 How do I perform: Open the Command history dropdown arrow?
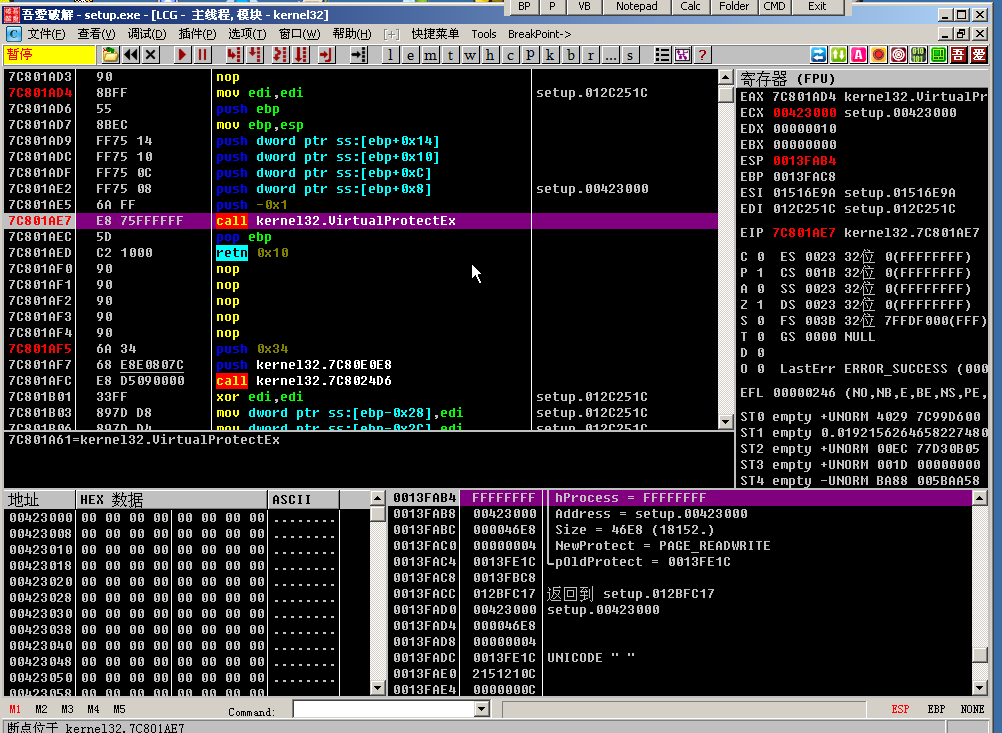click(482, 709)
